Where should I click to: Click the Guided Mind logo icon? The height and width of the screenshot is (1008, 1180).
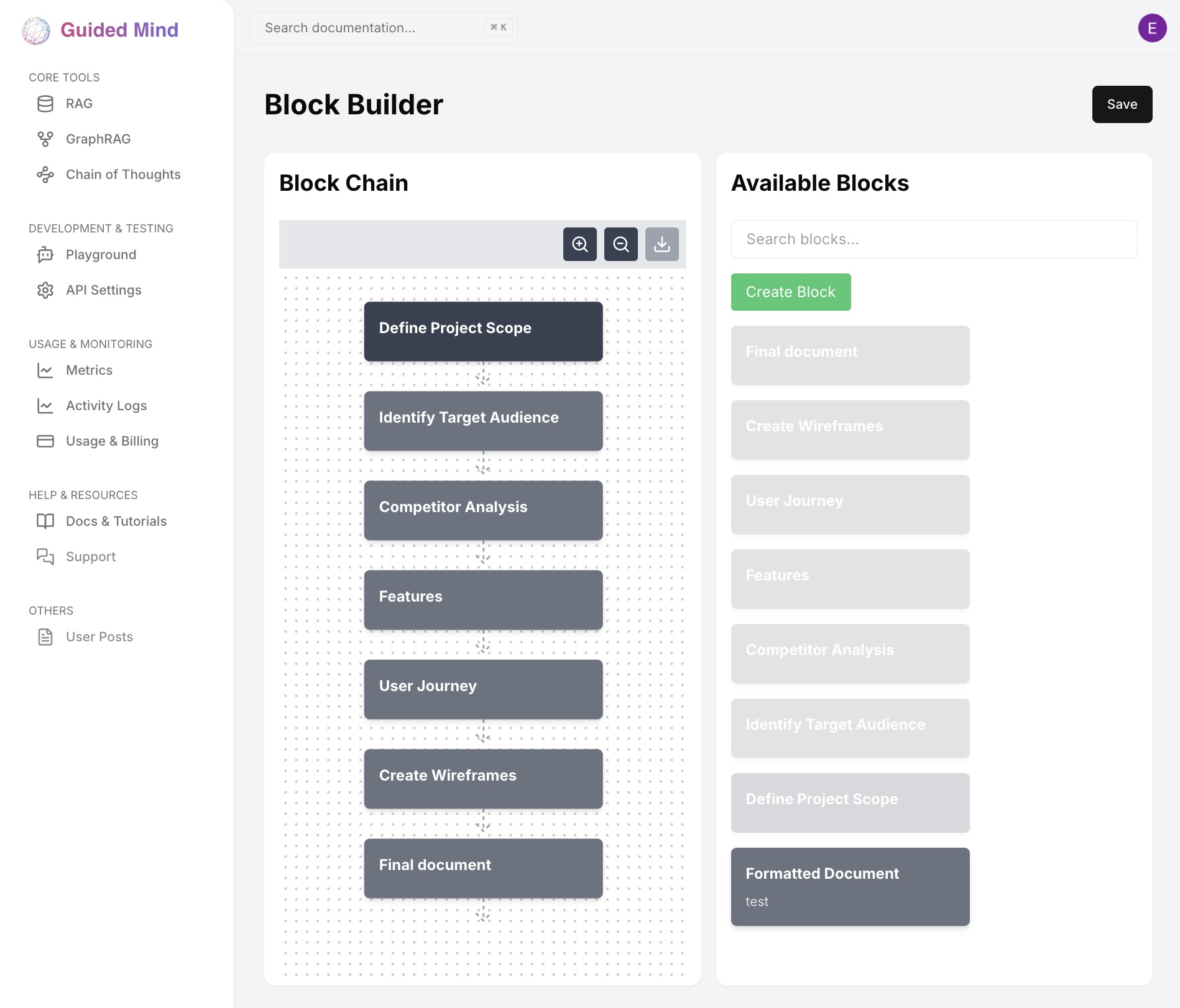coord(36,30)
